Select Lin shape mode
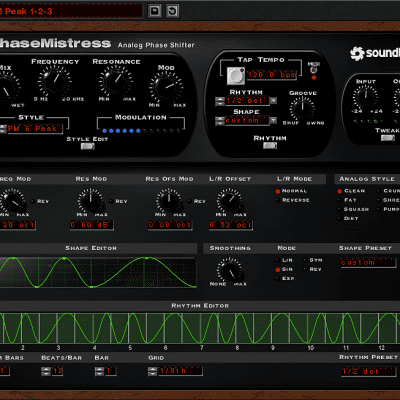This screenshot has width=400, height=400. [278, 260]
